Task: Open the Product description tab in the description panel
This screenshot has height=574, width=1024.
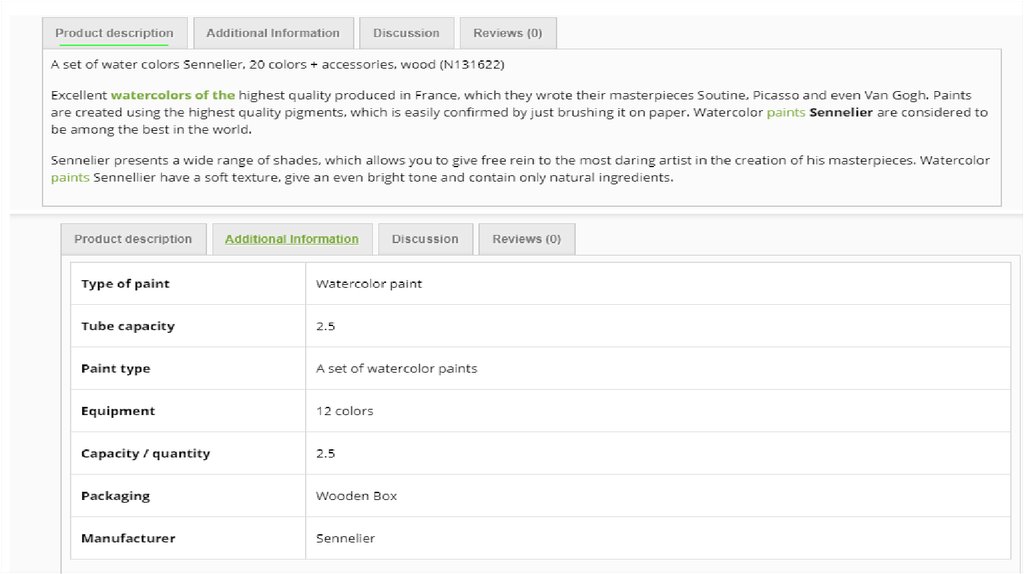Action: [114, 33]
